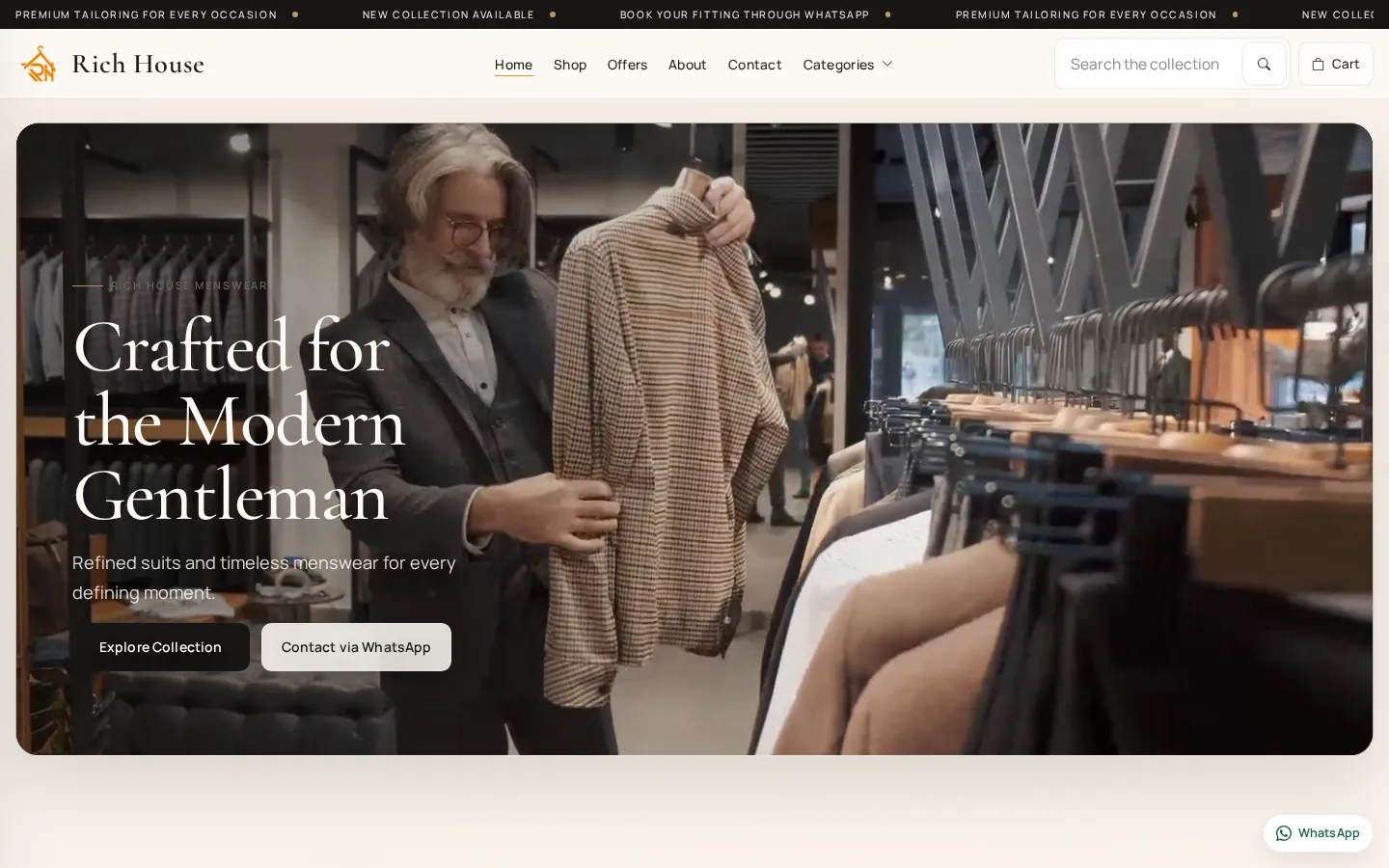Image resolution: width=1389 pixels, height=868 pixels.
Task: Open the Shop page link
Action: click(570, 65)
